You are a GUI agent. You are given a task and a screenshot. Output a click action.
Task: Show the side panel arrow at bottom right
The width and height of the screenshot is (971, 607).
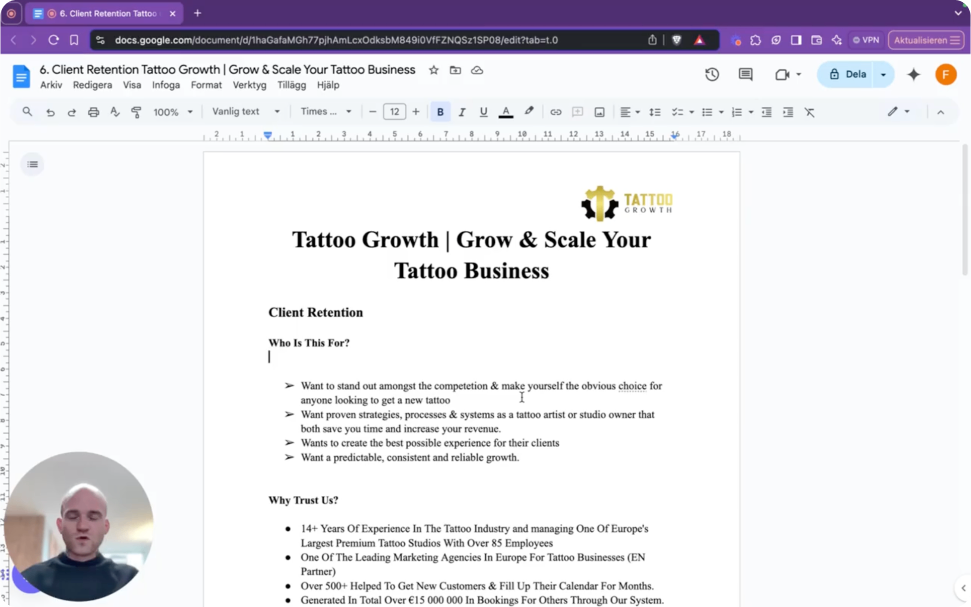[963, 588]
